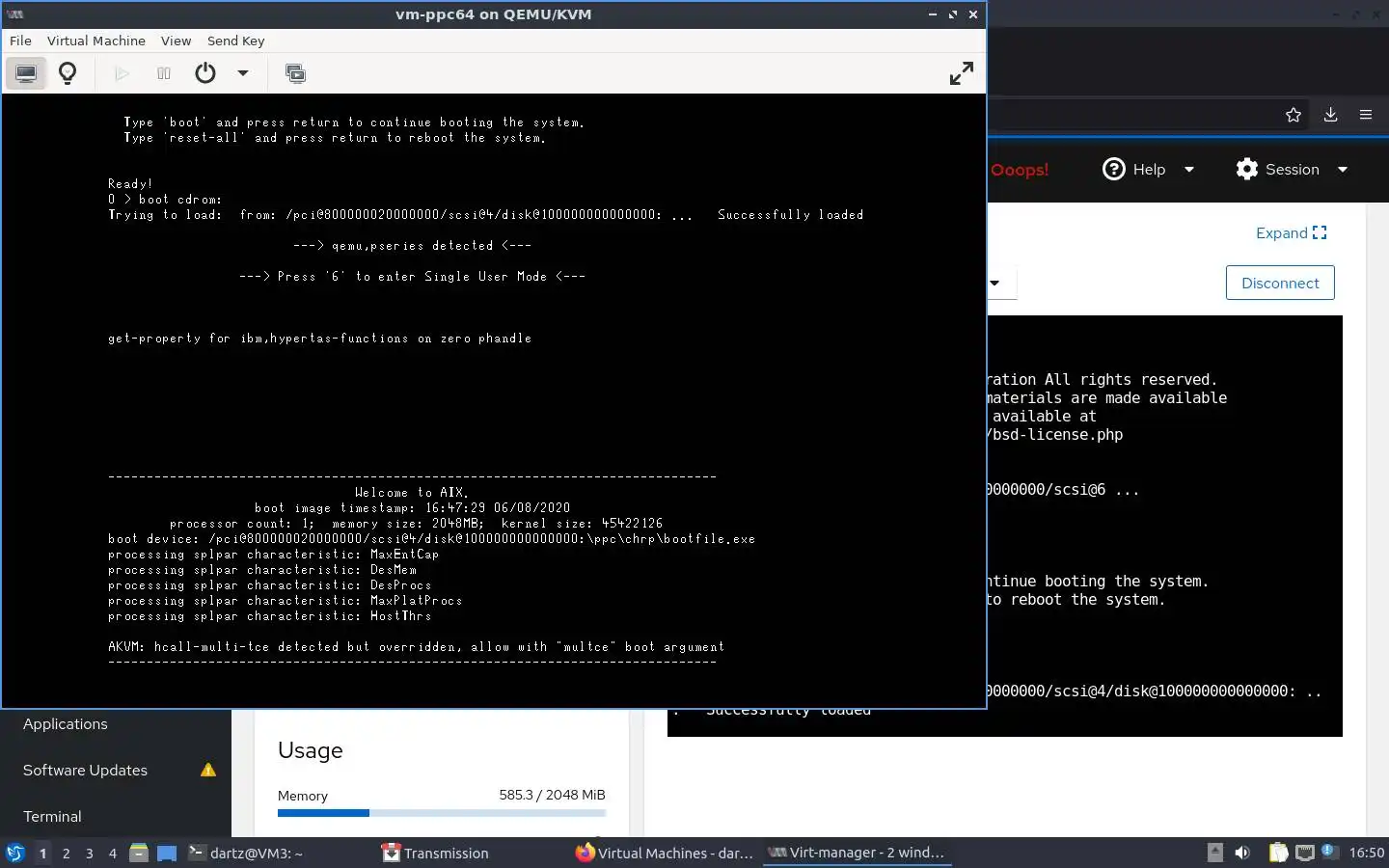Switch to workspace 4
Image resolution: width=1389 pixels, height=868 pixels.
pos(113,854)
